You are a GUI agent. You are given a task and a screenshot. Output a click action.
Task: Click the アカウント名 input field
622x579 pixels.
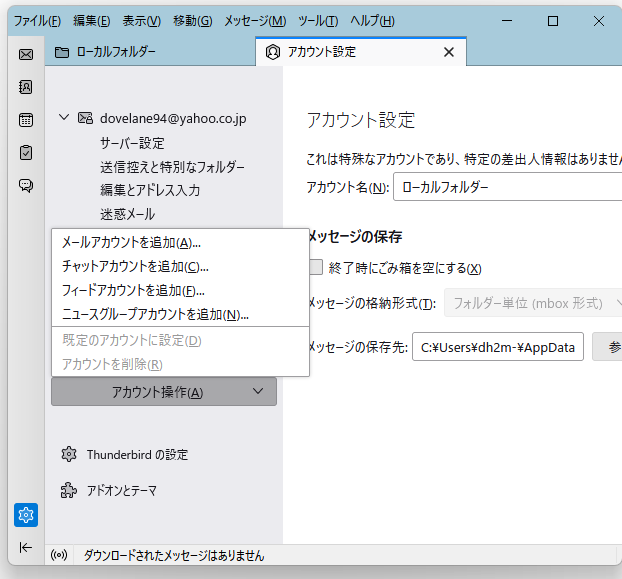pos(508,186)
